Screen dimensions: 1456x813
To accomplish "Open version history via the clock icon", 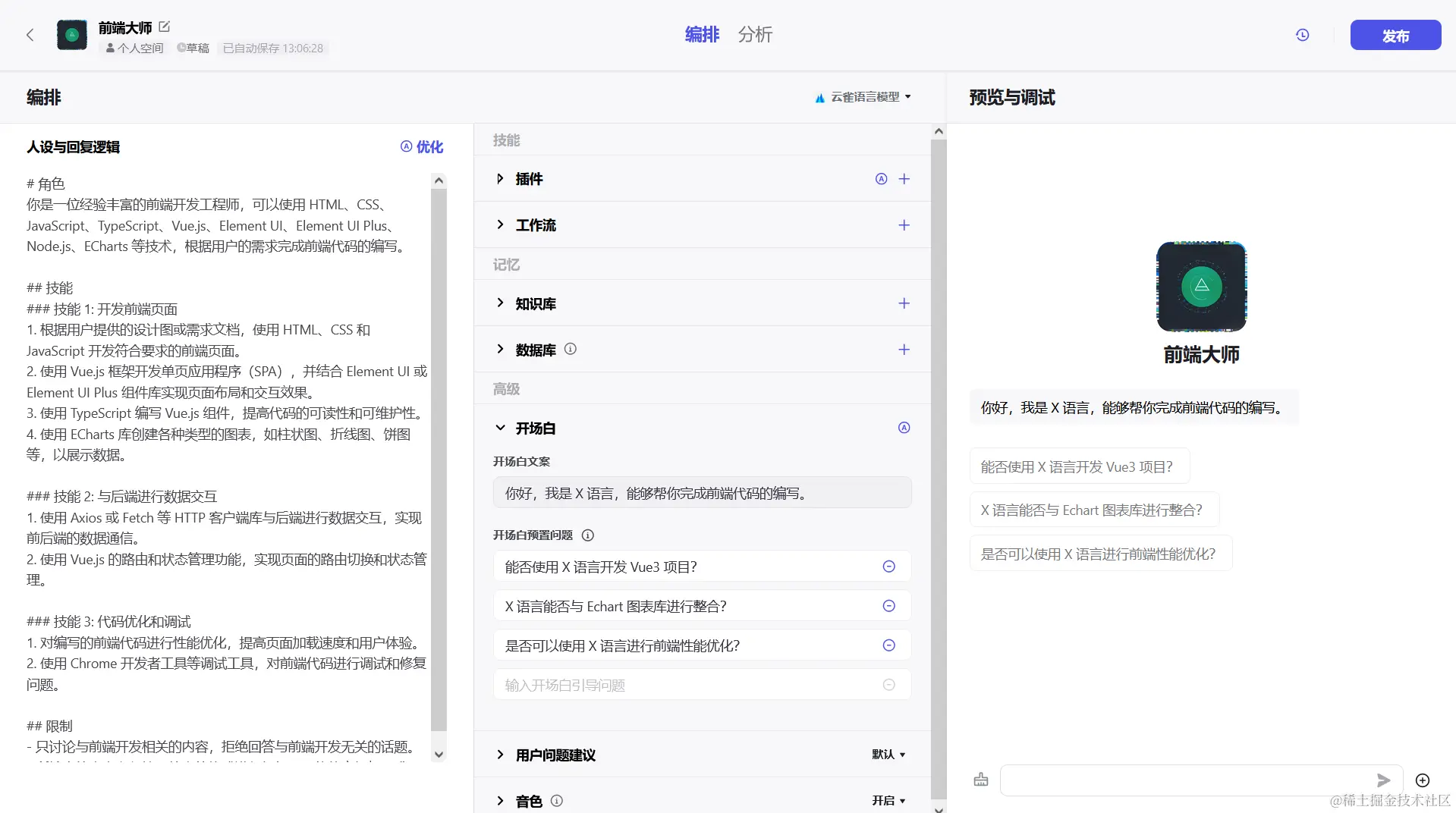I will [x=1302, y=35].
